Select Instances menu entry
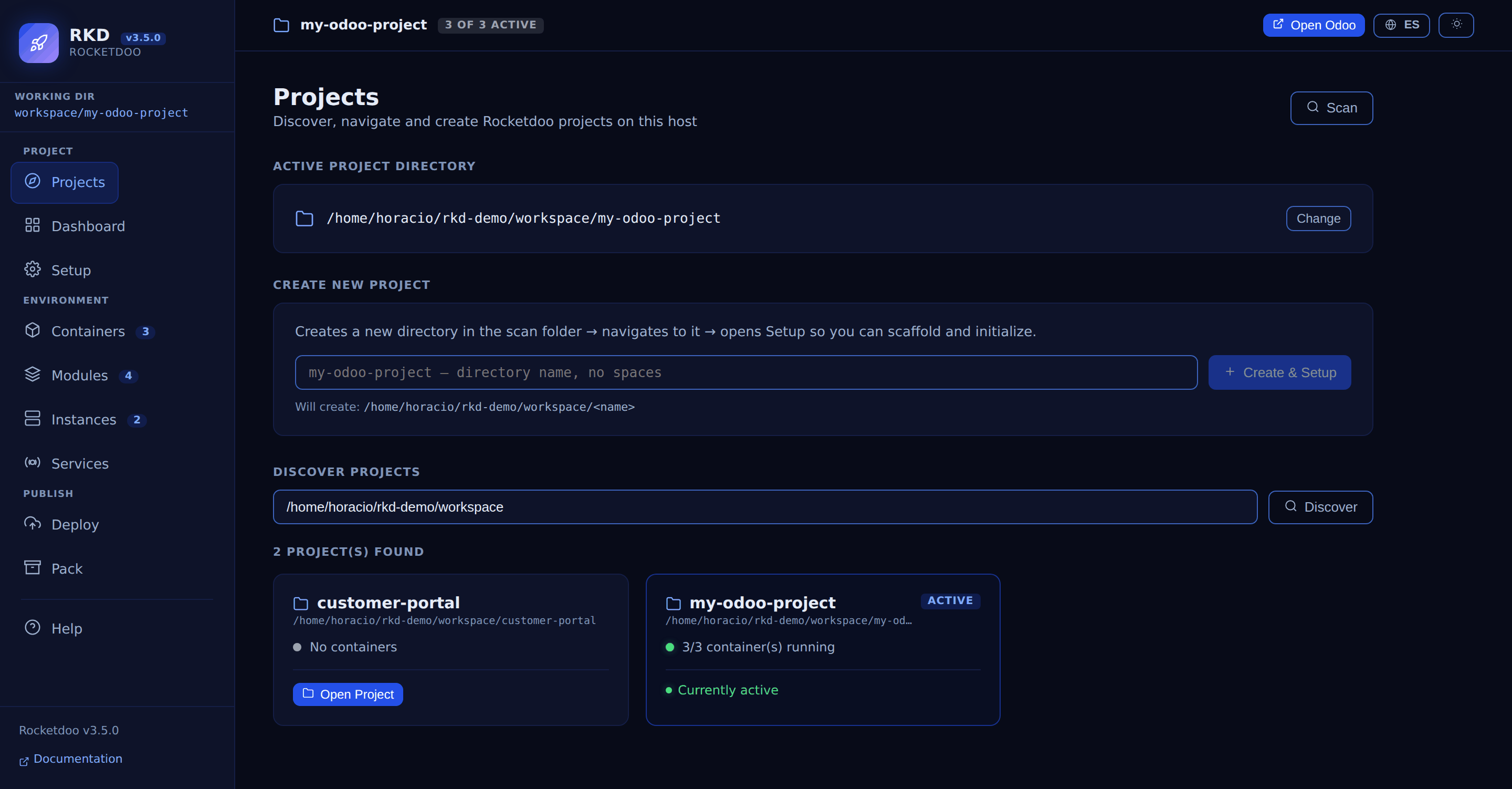Screen dimensions: 1512x789 click(x=86, y=420)
